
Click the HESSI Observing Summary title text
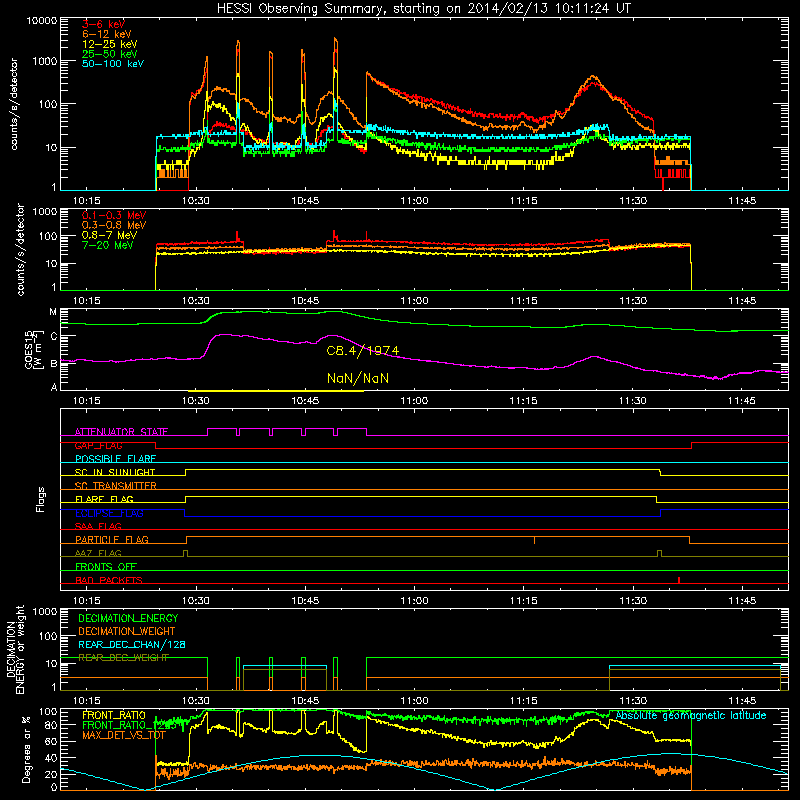point(423,9)
